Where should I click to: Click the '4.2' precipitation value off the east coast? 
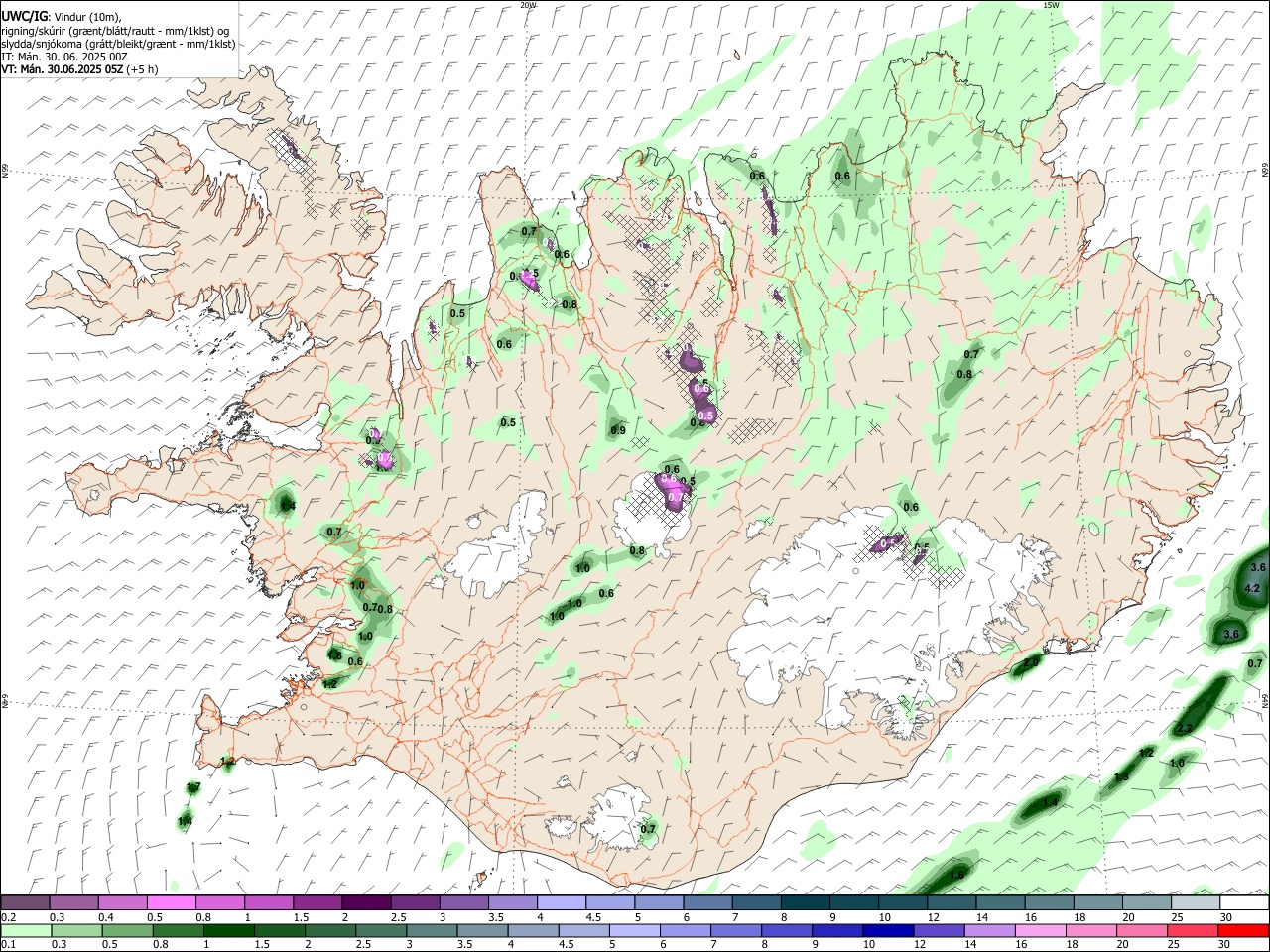pyautogui.click(x=1252, y=588)
